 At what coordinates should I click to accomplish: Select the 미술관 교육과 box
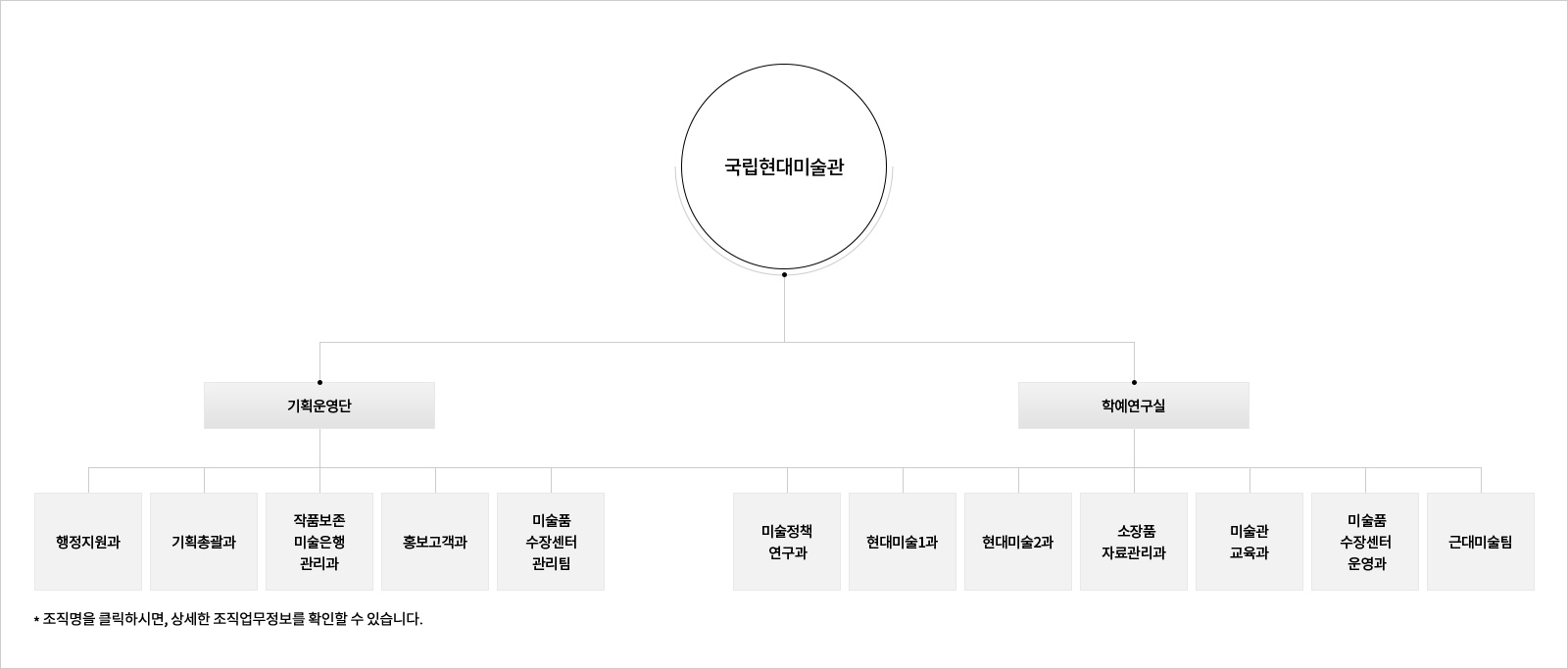click(x=1249, y=542)
